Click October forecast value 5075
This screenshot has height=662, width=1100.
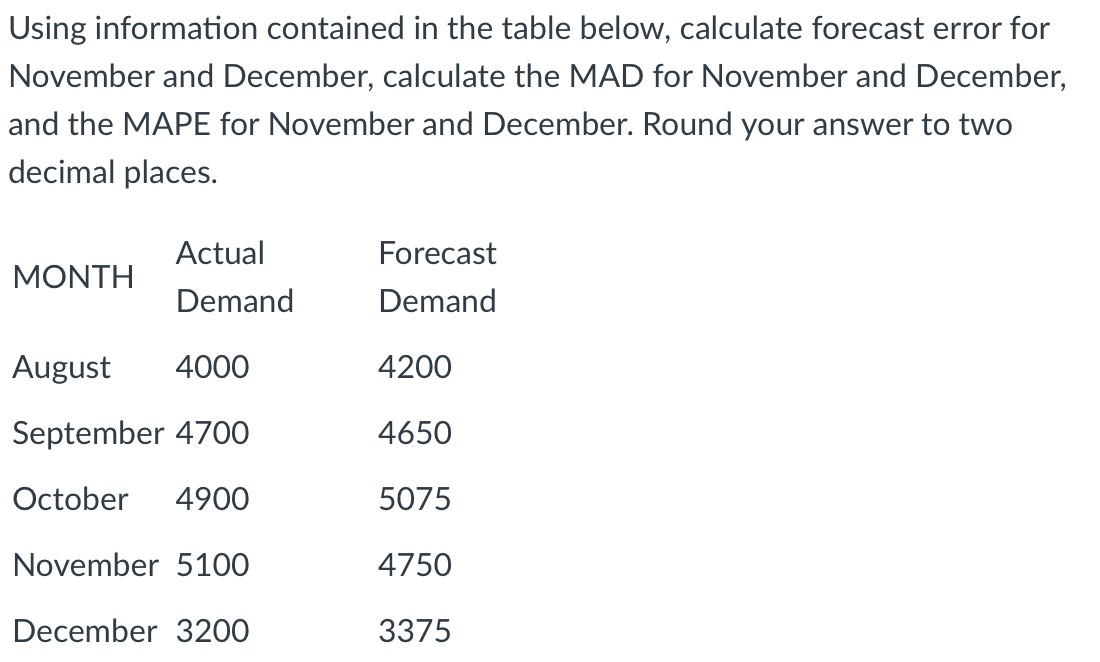pos(415,499)
